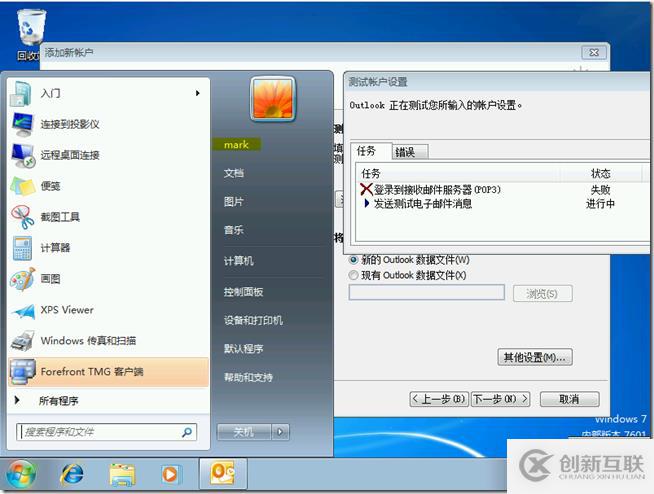Launch 画图 Paint

tap(108, 279)
